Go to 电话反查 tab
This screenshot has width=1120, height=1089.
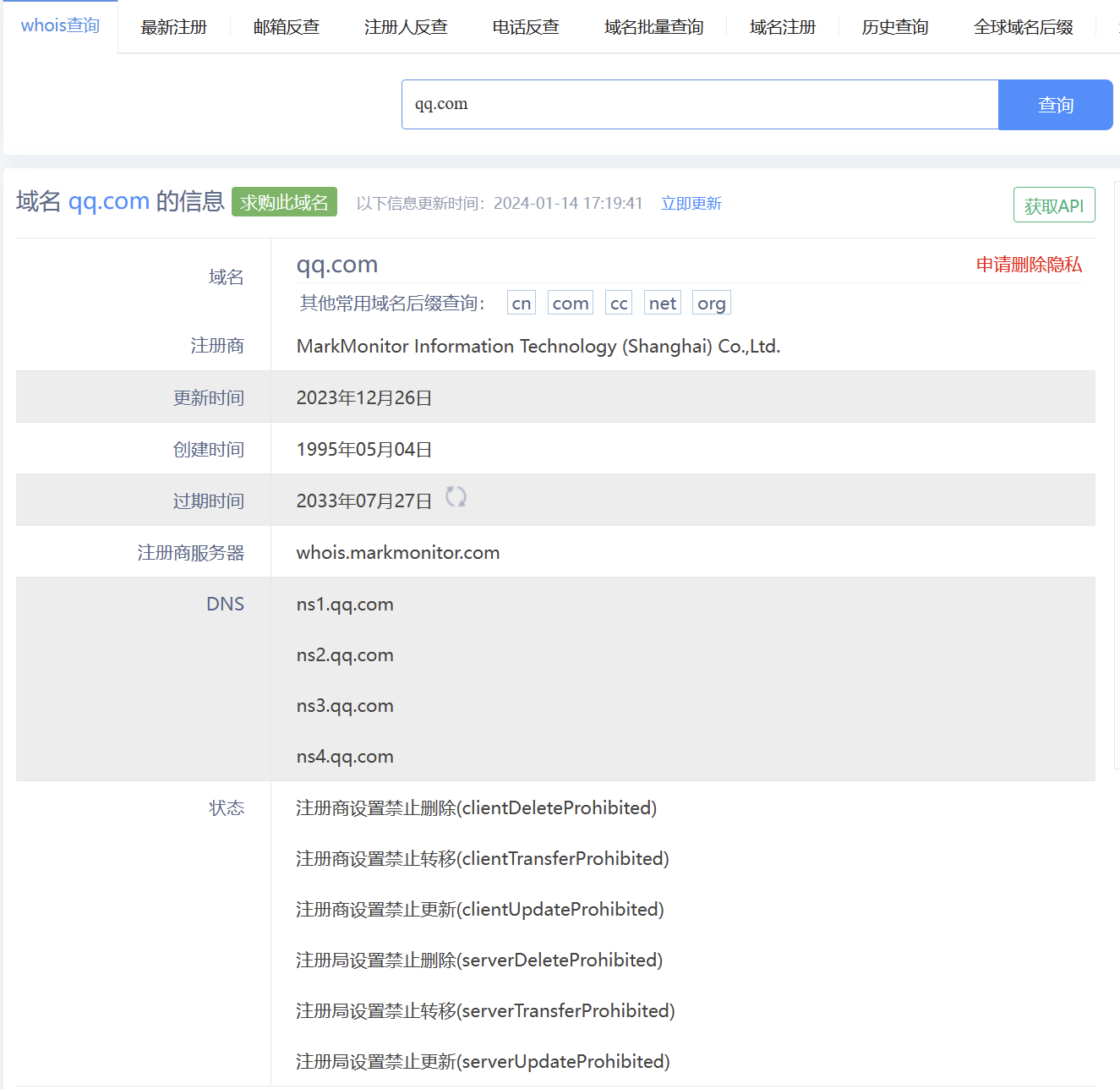(526, 27)
